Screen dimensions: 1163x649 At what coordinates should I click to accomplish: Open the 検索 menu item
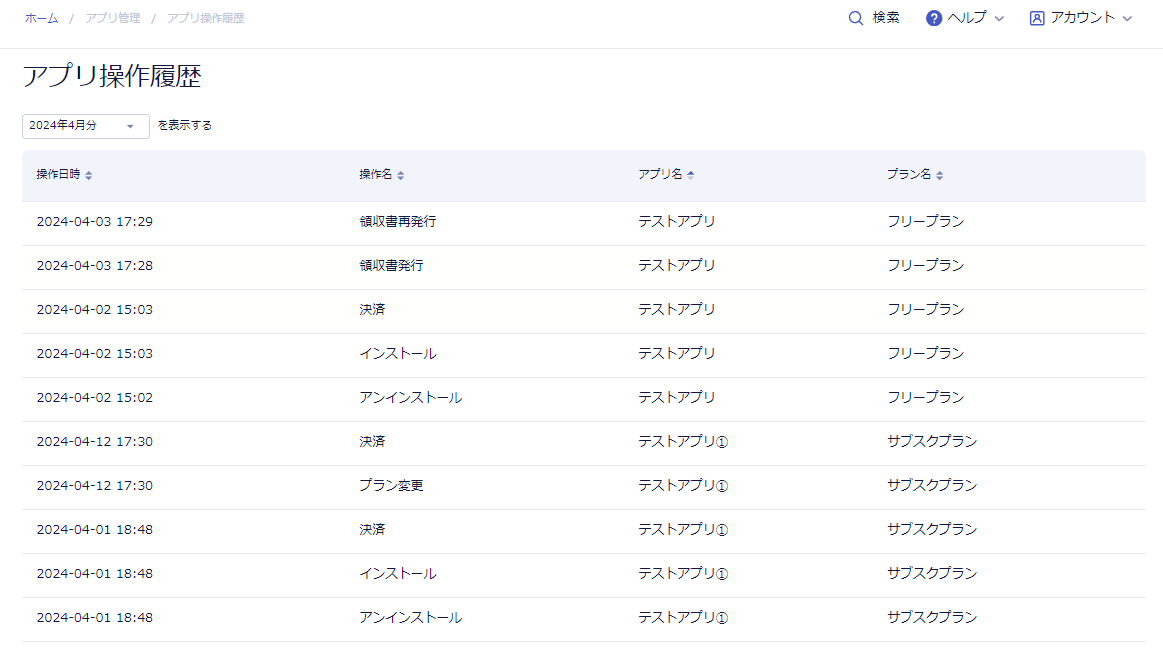click(886, 18)
